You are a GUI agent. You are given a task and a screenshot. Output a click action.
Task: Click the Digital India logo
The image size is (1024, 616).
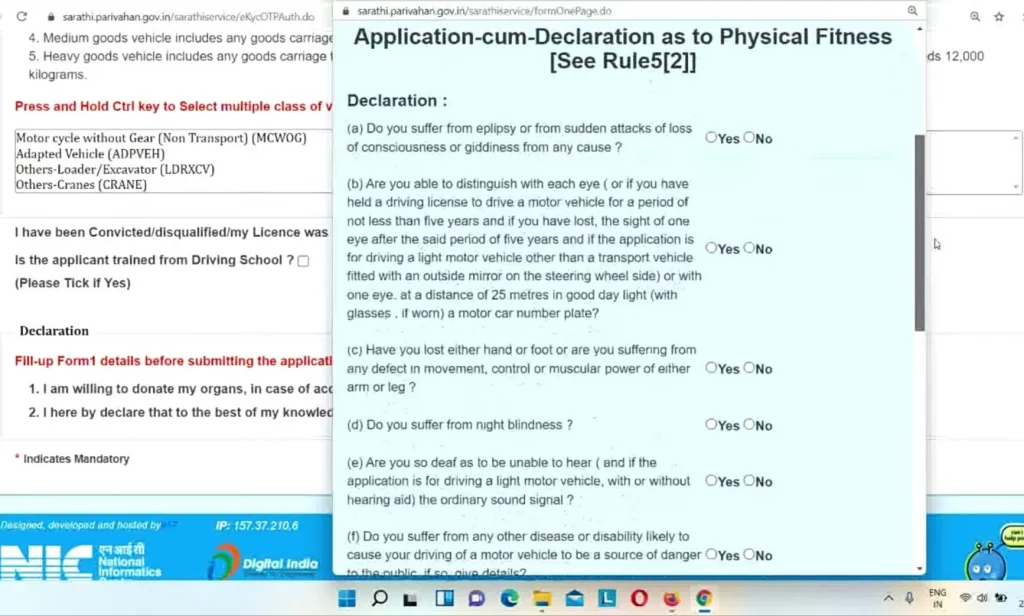[262, 562]
